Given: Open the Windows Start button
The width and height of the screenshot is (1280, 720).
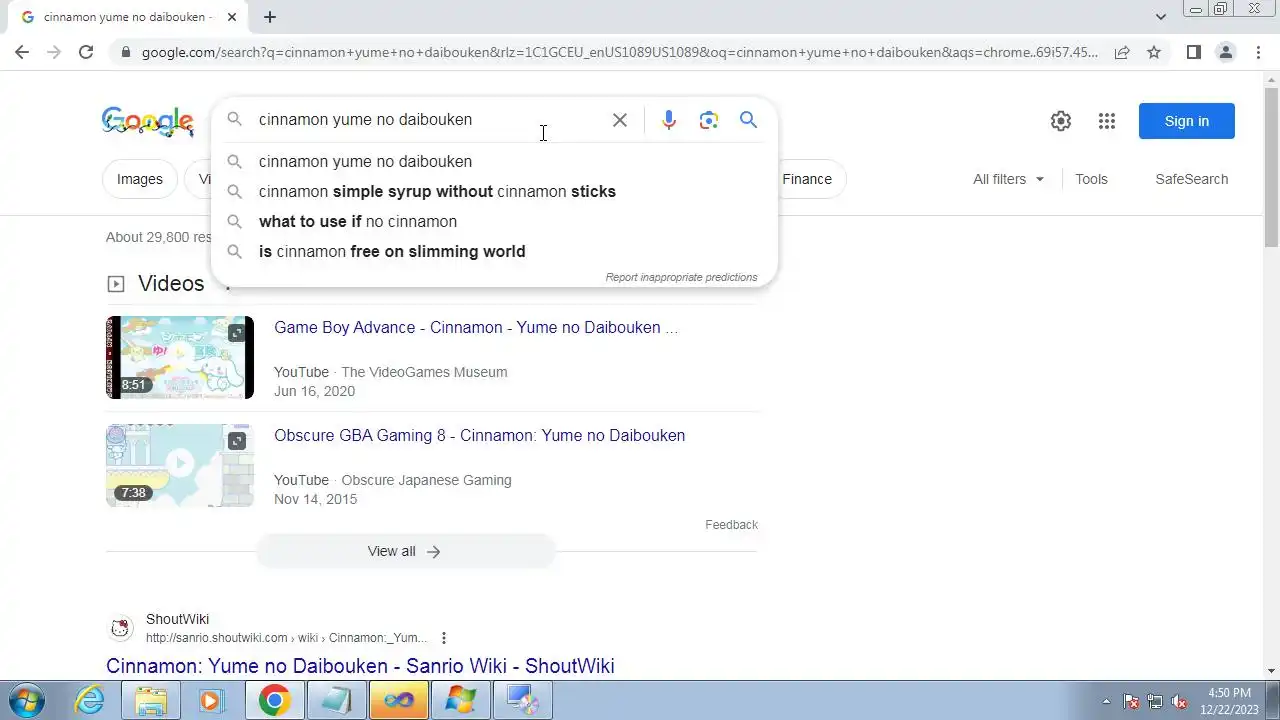Looking at the screenshot, I should click(x=26, y=700).
